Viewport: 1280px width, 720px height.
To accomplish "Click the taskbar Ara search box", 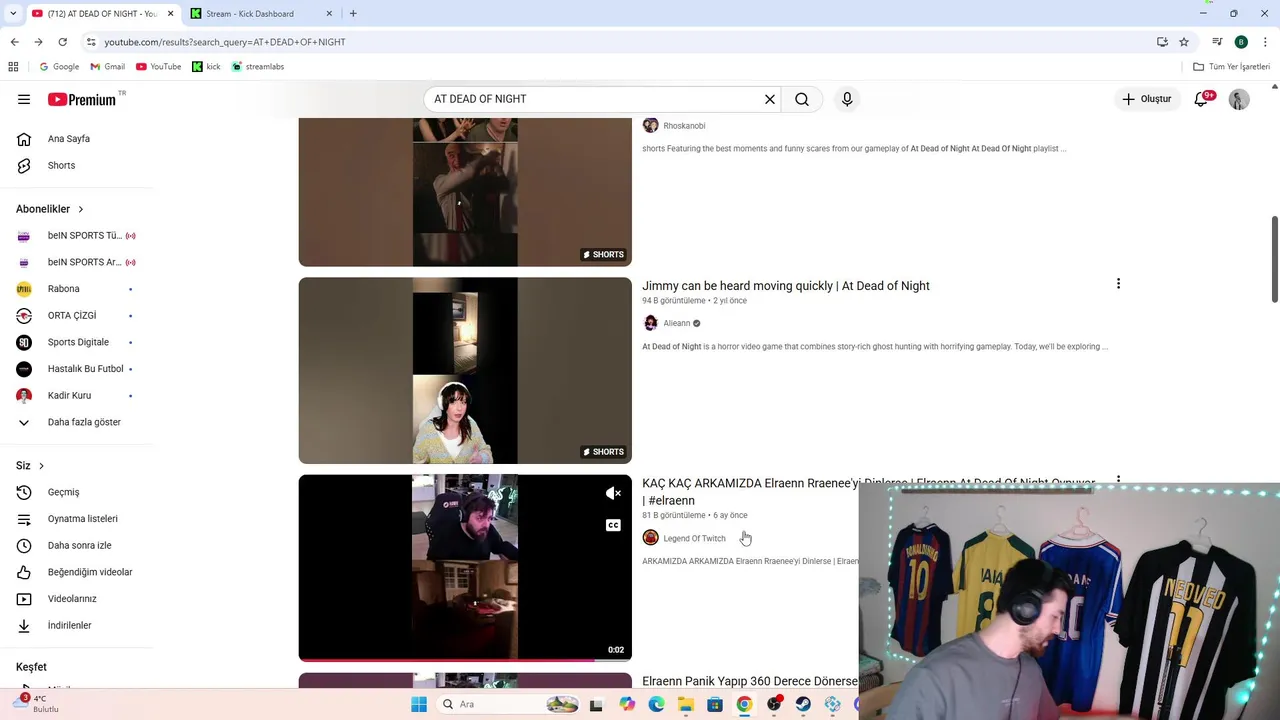I will [x=509, y=704].
